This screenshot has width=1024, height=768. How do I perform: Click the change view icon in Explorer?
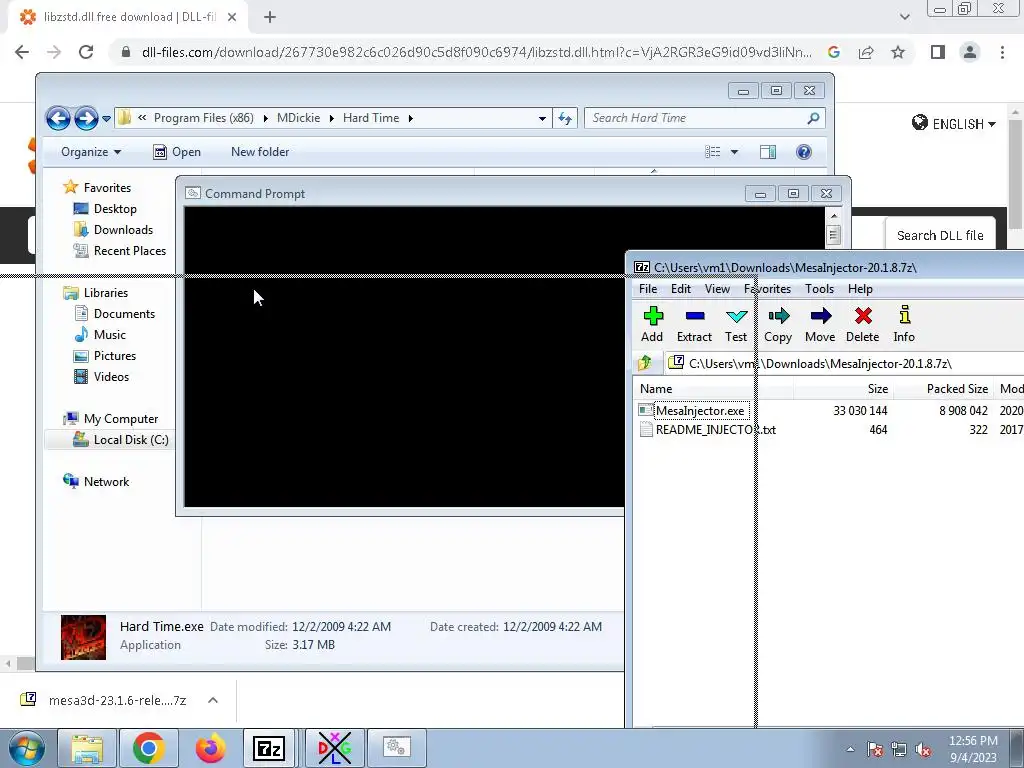712,152
